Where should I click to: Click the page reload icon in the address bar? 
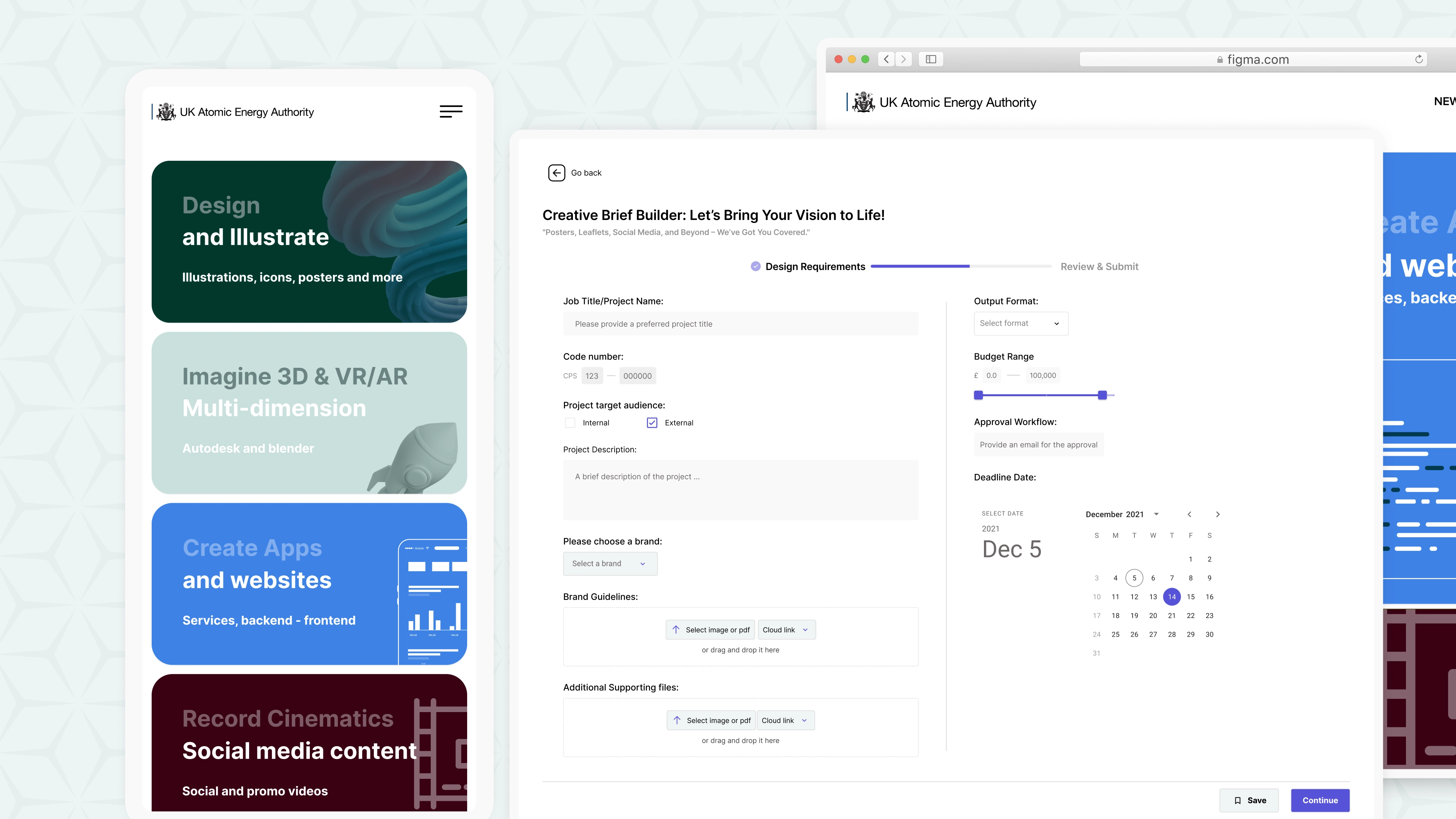coord(1419,59)
